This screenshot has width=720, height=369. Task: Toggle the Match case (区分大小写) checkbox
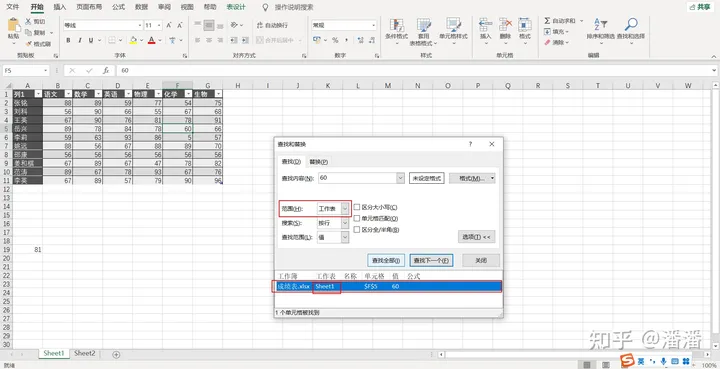(357, 207)
